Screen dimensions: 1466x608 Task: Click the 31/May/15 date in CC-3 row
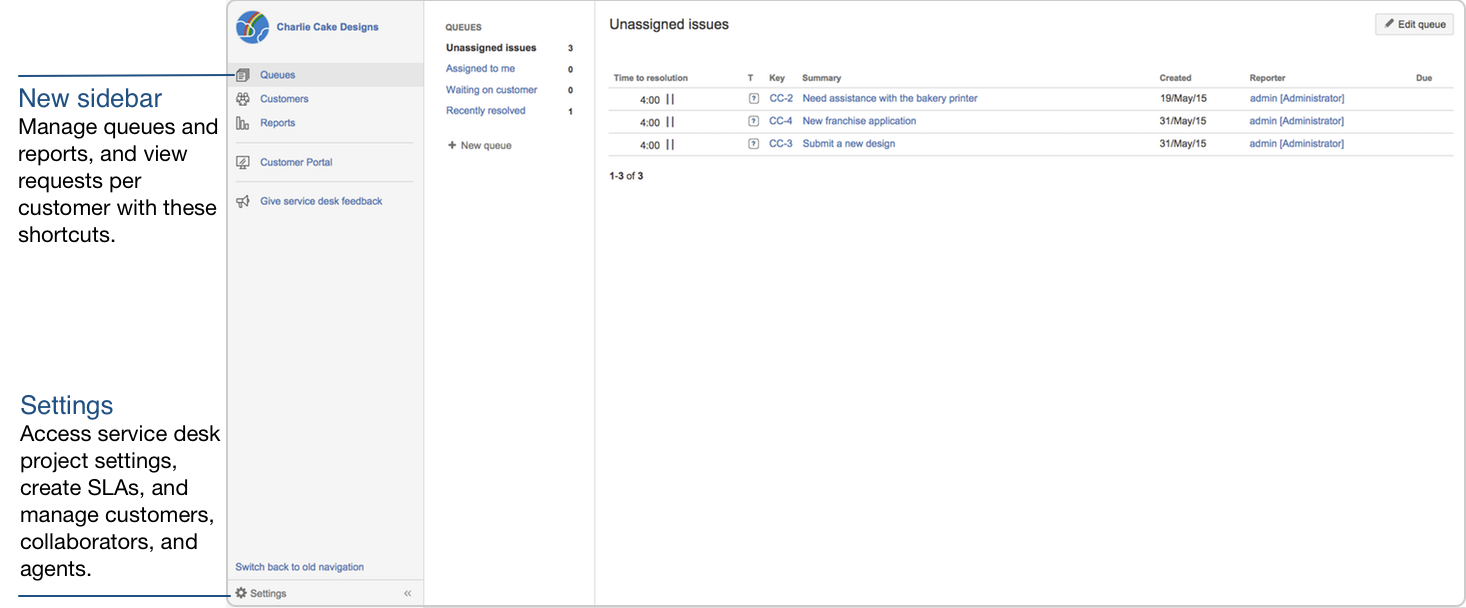pyautogui.click(x=1183, y=144)
